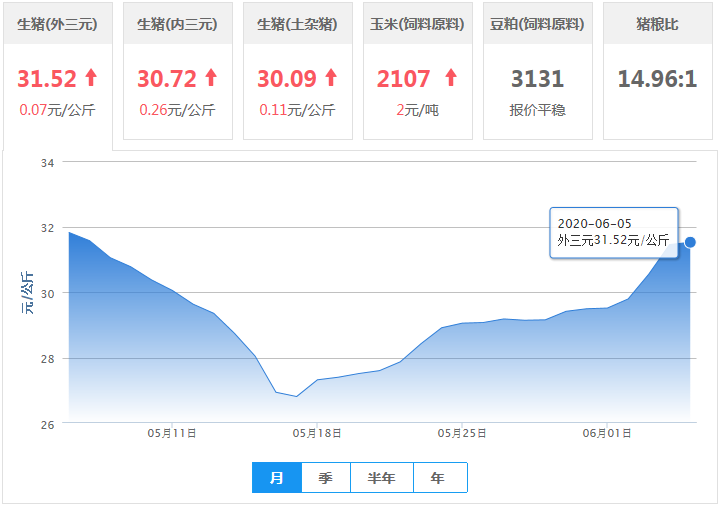Click the 2020-06-05 tooltip box

(x=614, y=232)
